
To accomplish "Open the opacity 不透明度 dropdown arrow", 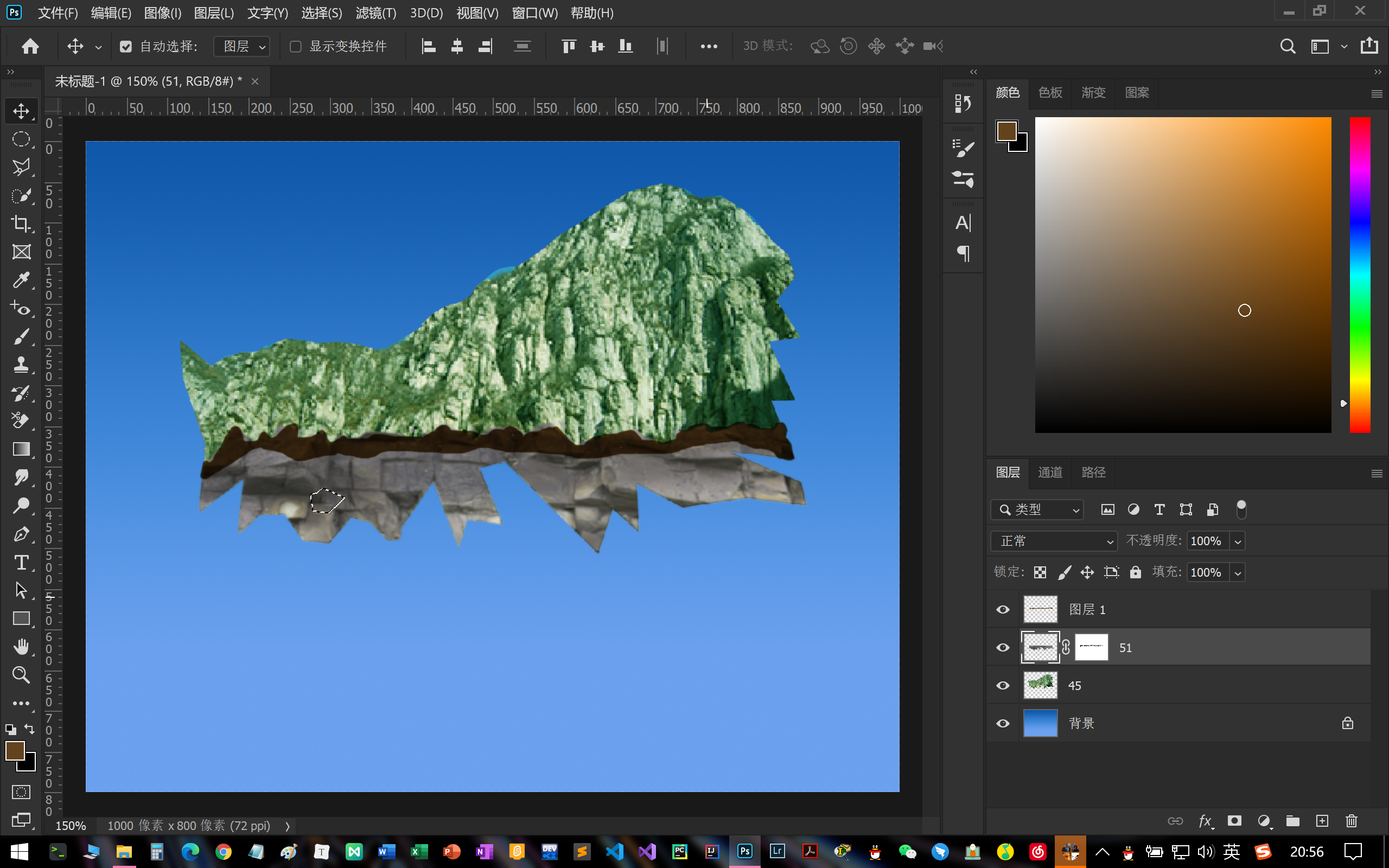I will click(1238, 541).
